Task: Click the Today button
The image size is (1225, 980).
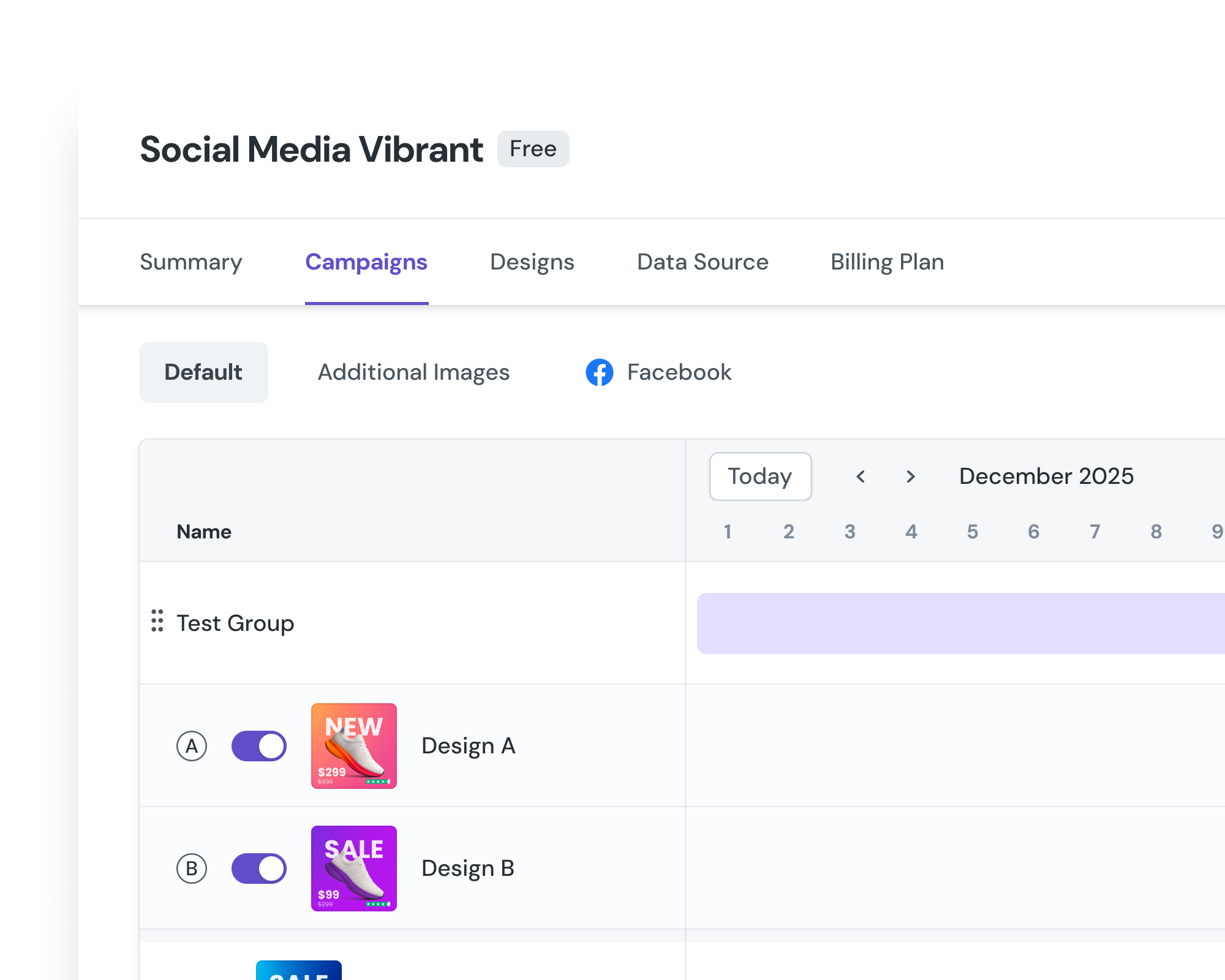Action: click(760, 477)
